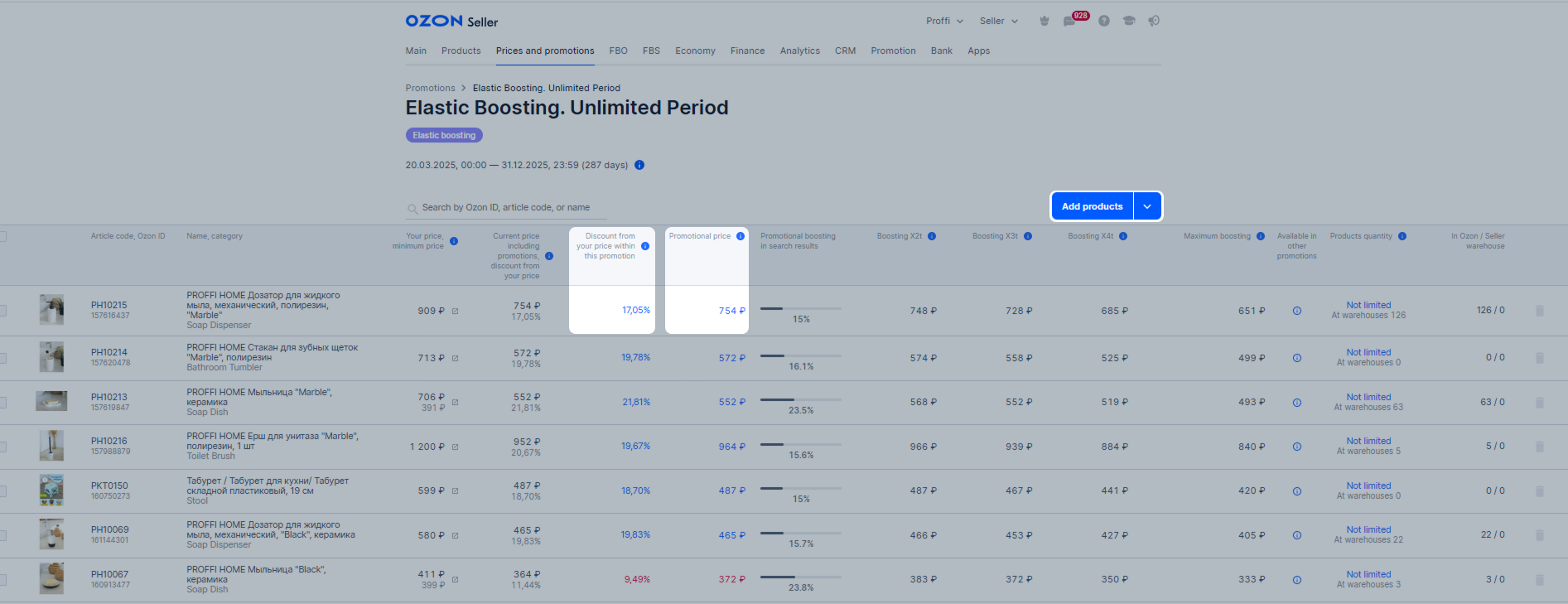Select checkbox for product PH10215

(2, 311)
